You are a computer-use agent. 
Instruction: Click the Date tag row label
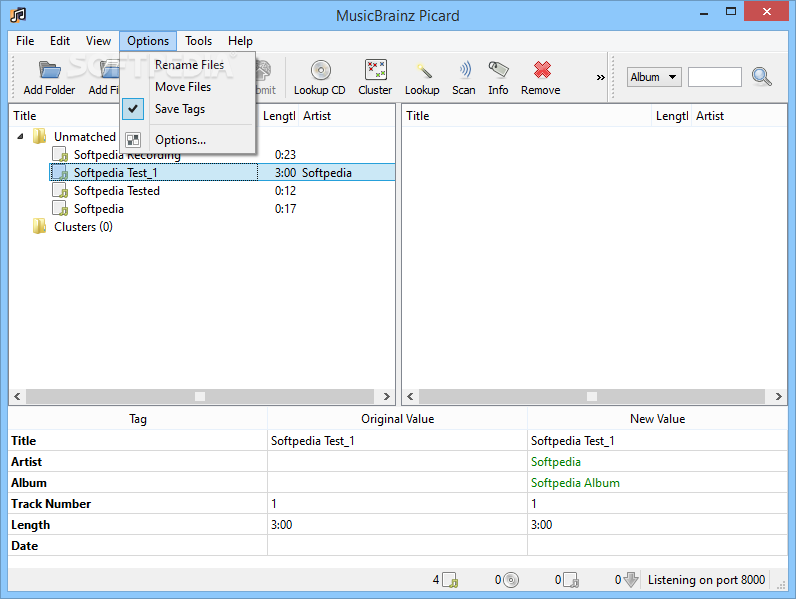tap(24, 546)
